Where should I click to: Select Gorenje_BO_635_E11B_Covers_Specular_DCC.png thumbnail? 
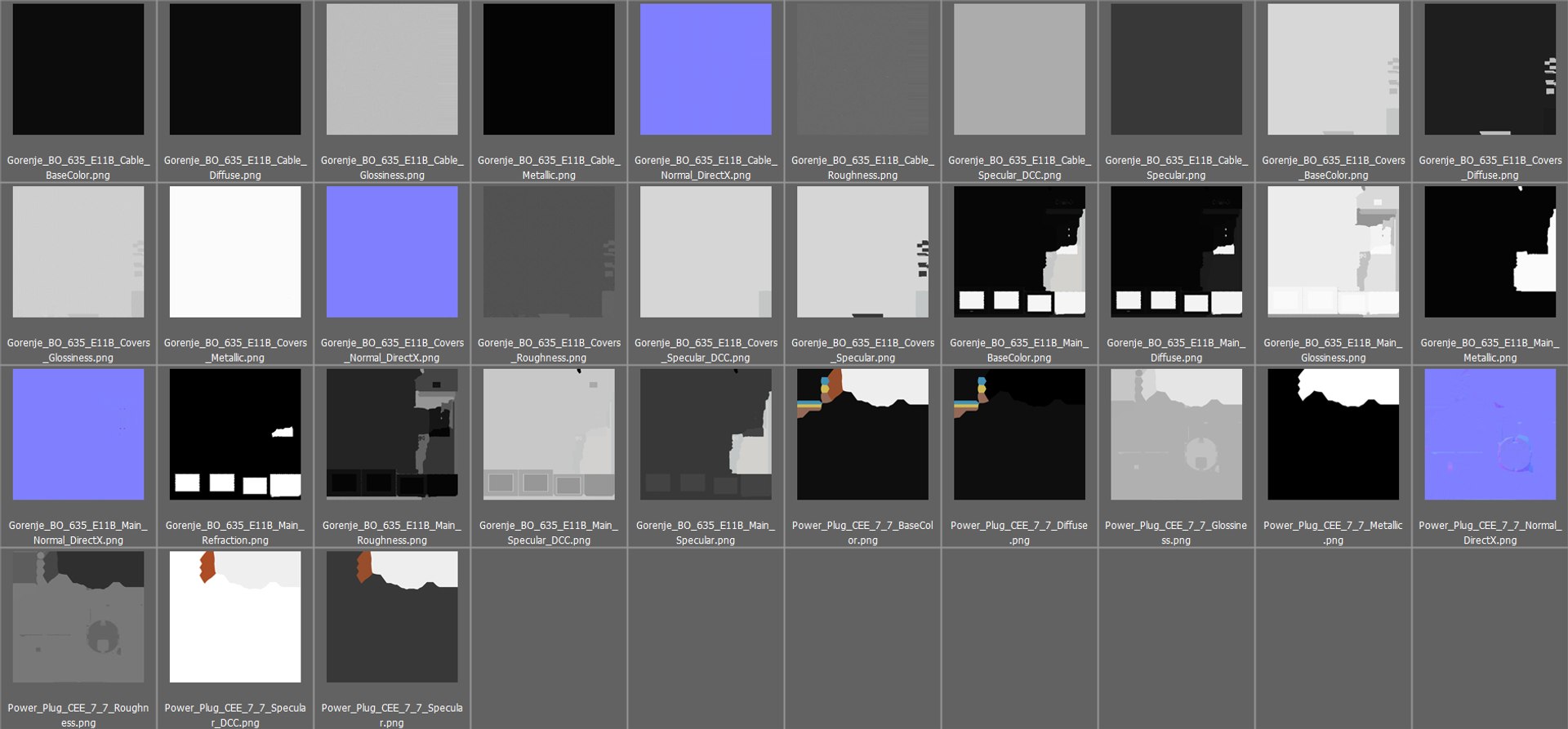706,251
